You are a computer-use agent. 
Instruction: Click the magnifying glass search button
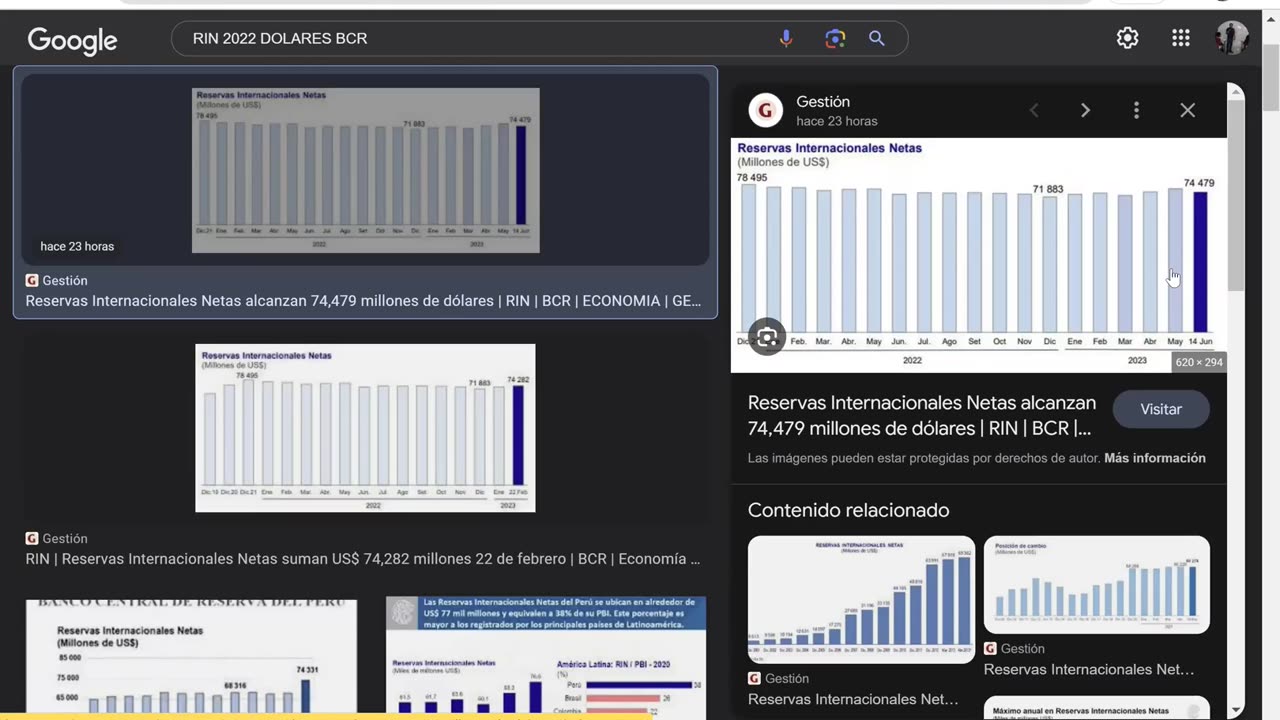click(877, 39)
